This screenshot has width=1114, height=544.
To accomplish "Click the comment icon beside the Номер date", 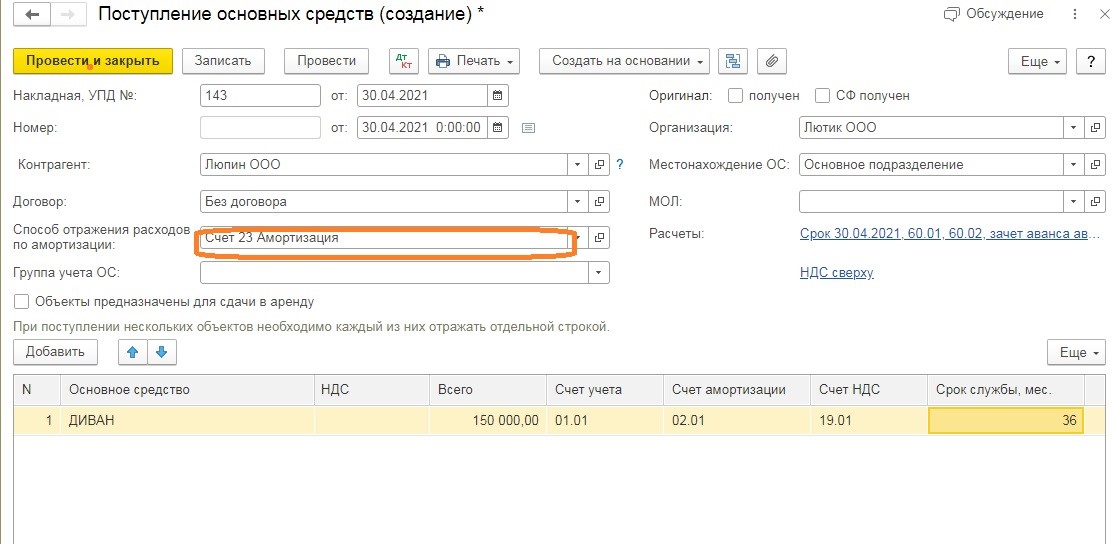I will click(x=528, y=128).
